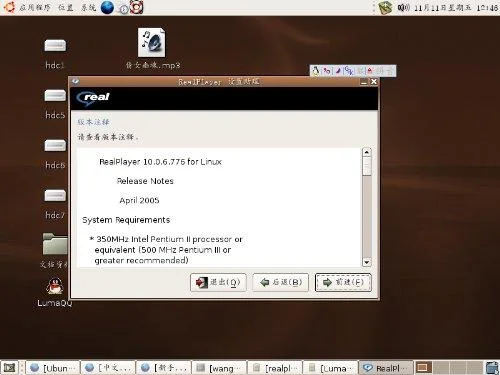
Task: Click the release notes scrollbar up arrow
Action: coord(367,152)
